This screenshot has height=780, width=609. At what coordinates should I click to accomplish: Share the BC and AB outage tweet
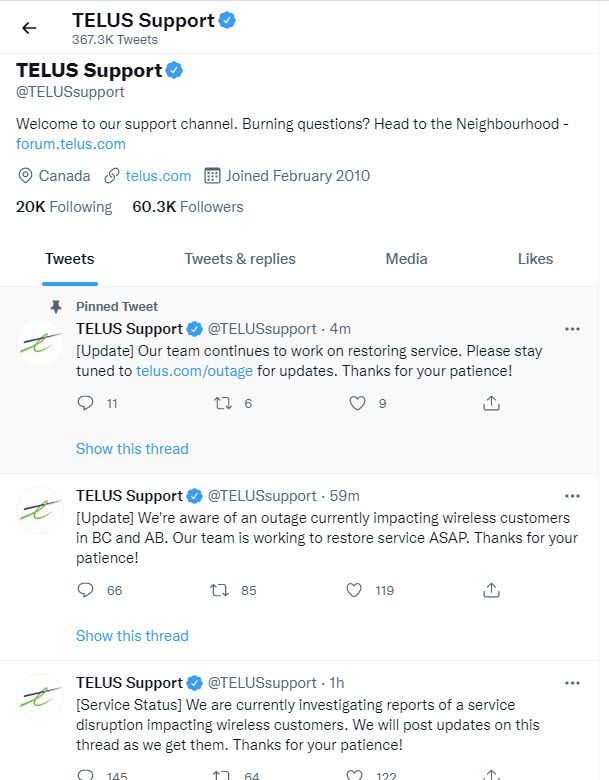tap(491, 590)
